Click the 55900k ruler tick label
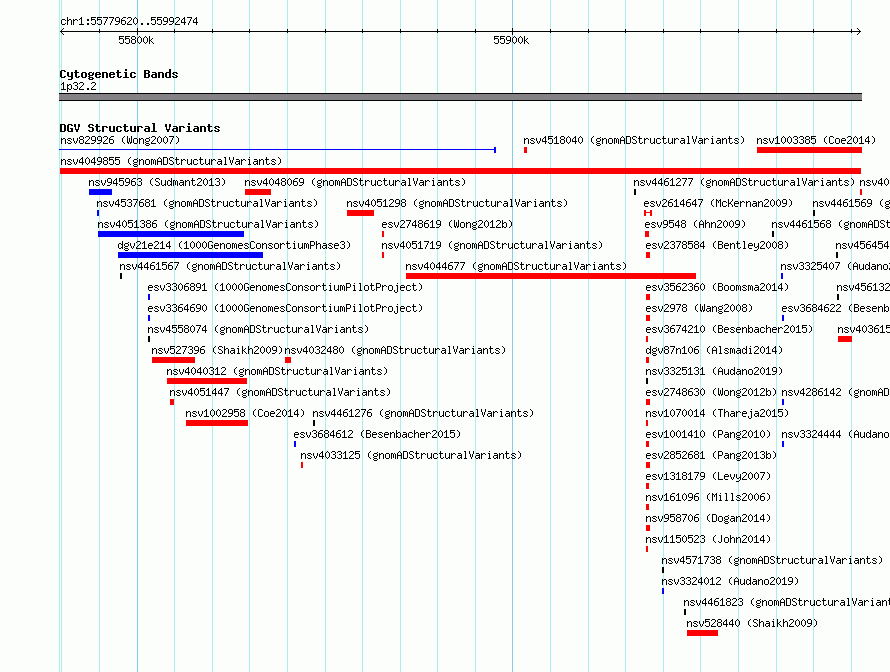The image size is (890, 672). (x=511, y=40)
